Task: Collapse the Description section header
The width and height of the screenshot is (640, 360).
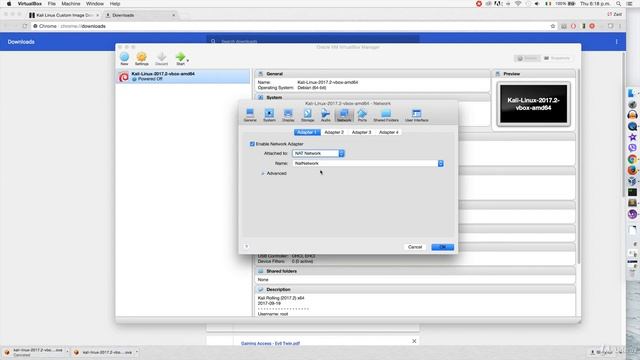Action: pos(278,289)
